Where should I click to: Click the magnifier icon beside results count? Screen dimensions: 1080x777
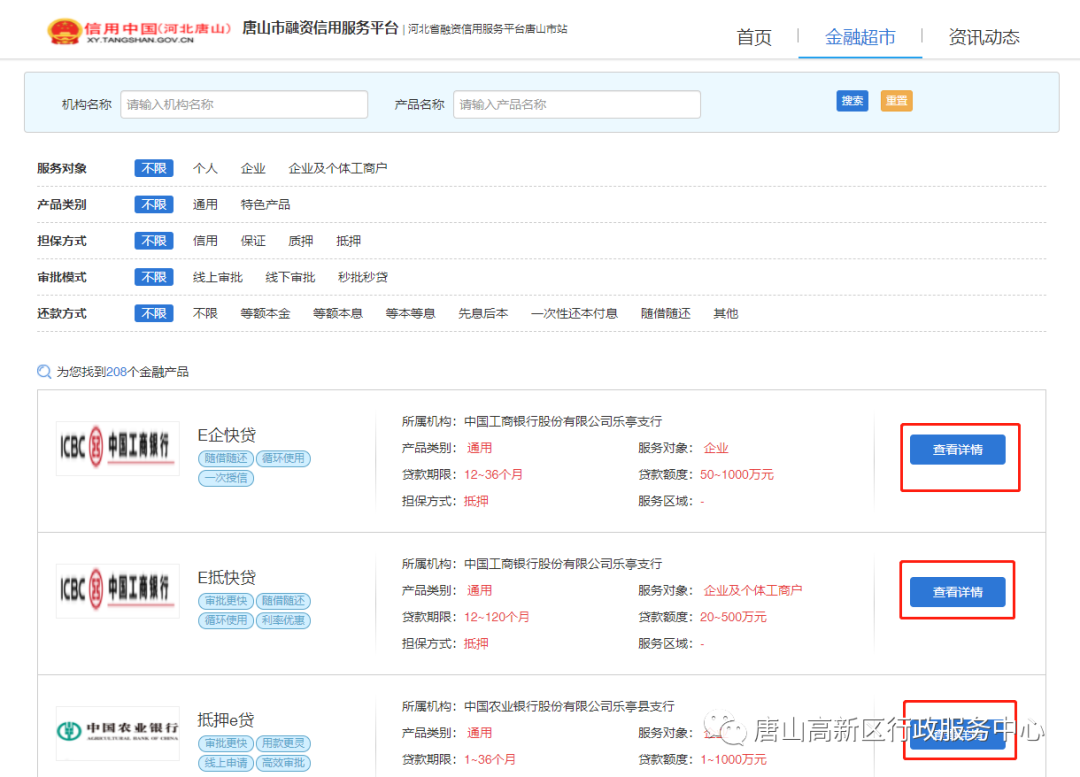[x=44, y=372]
